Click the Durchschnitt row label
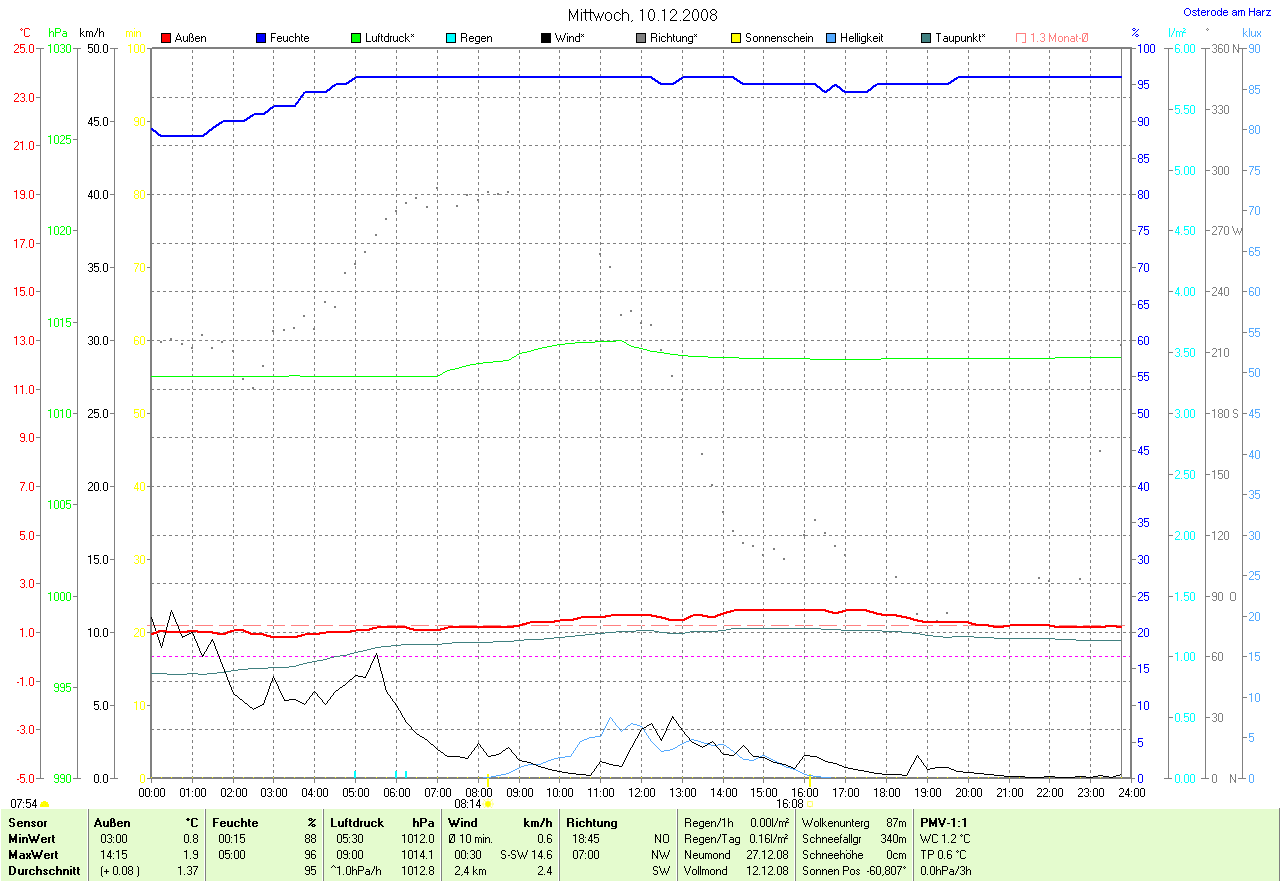This screenshot has width=1280, height=881. [43, 870]
